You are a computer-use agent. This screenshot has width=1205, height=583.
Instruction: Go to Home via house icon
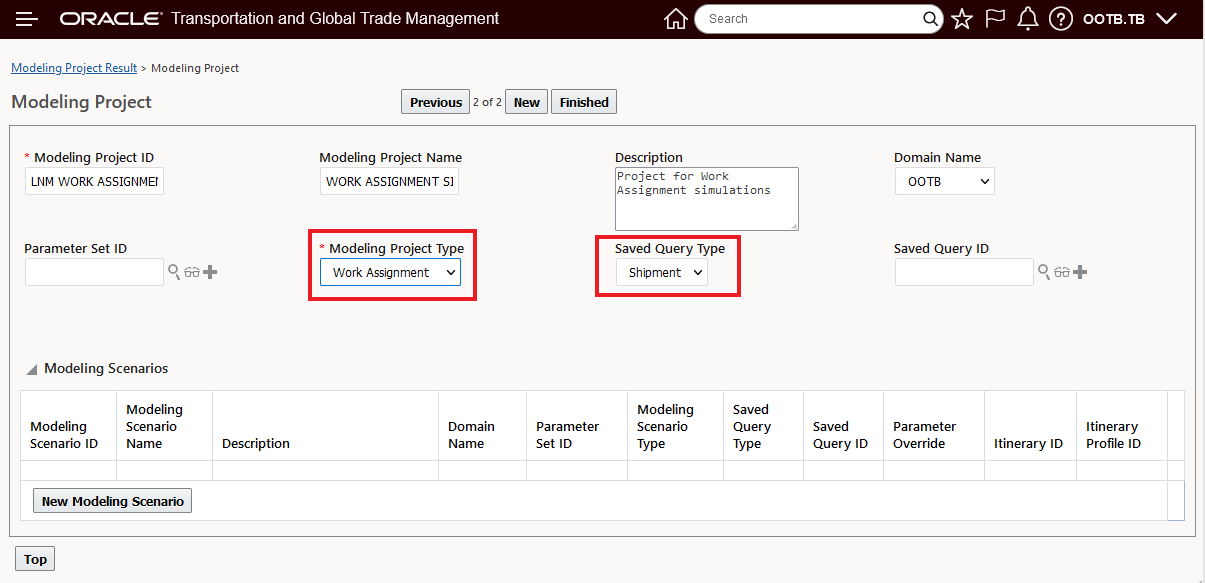(x=676, y=19)
